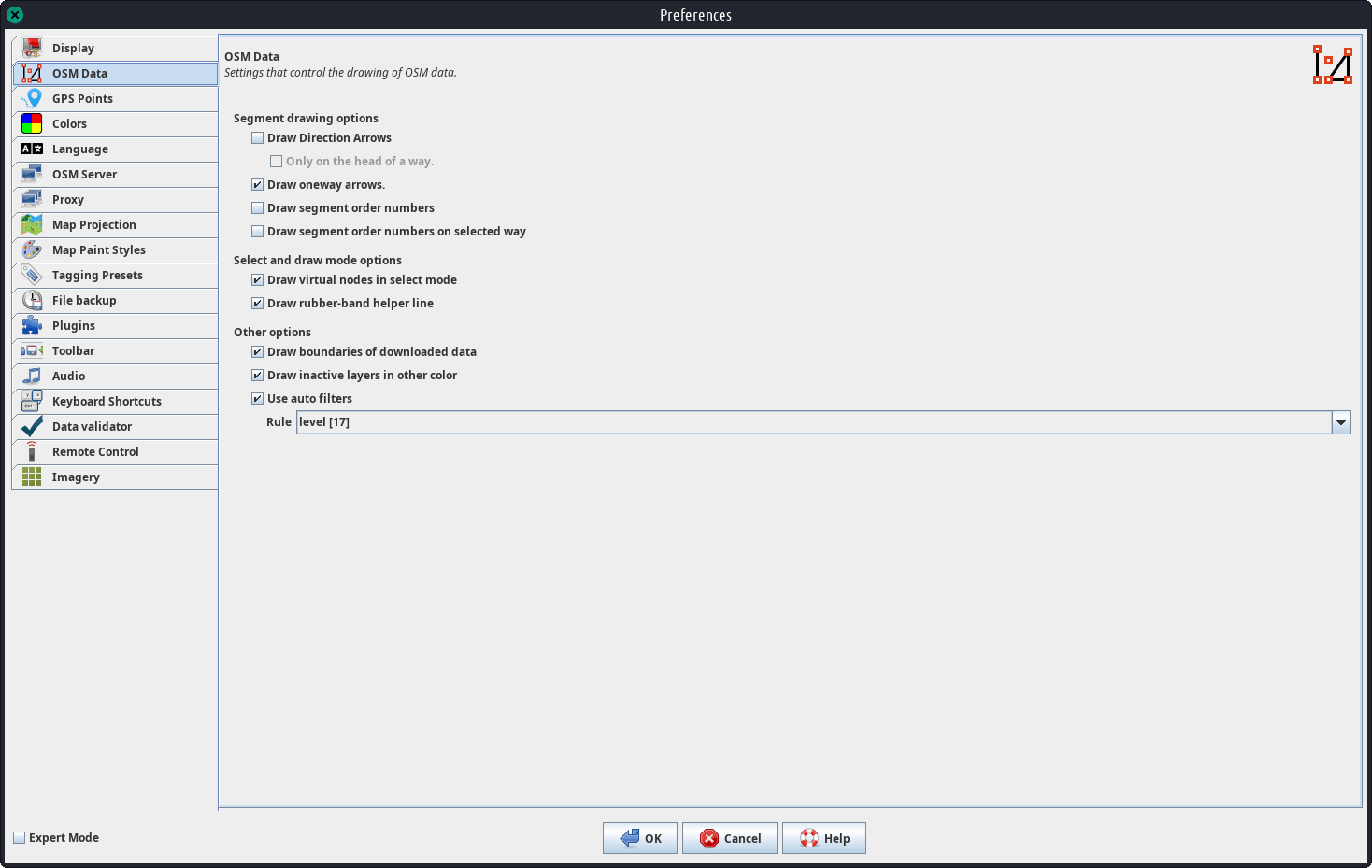Click the Map Projection map icon

click(x=32, y=224)
